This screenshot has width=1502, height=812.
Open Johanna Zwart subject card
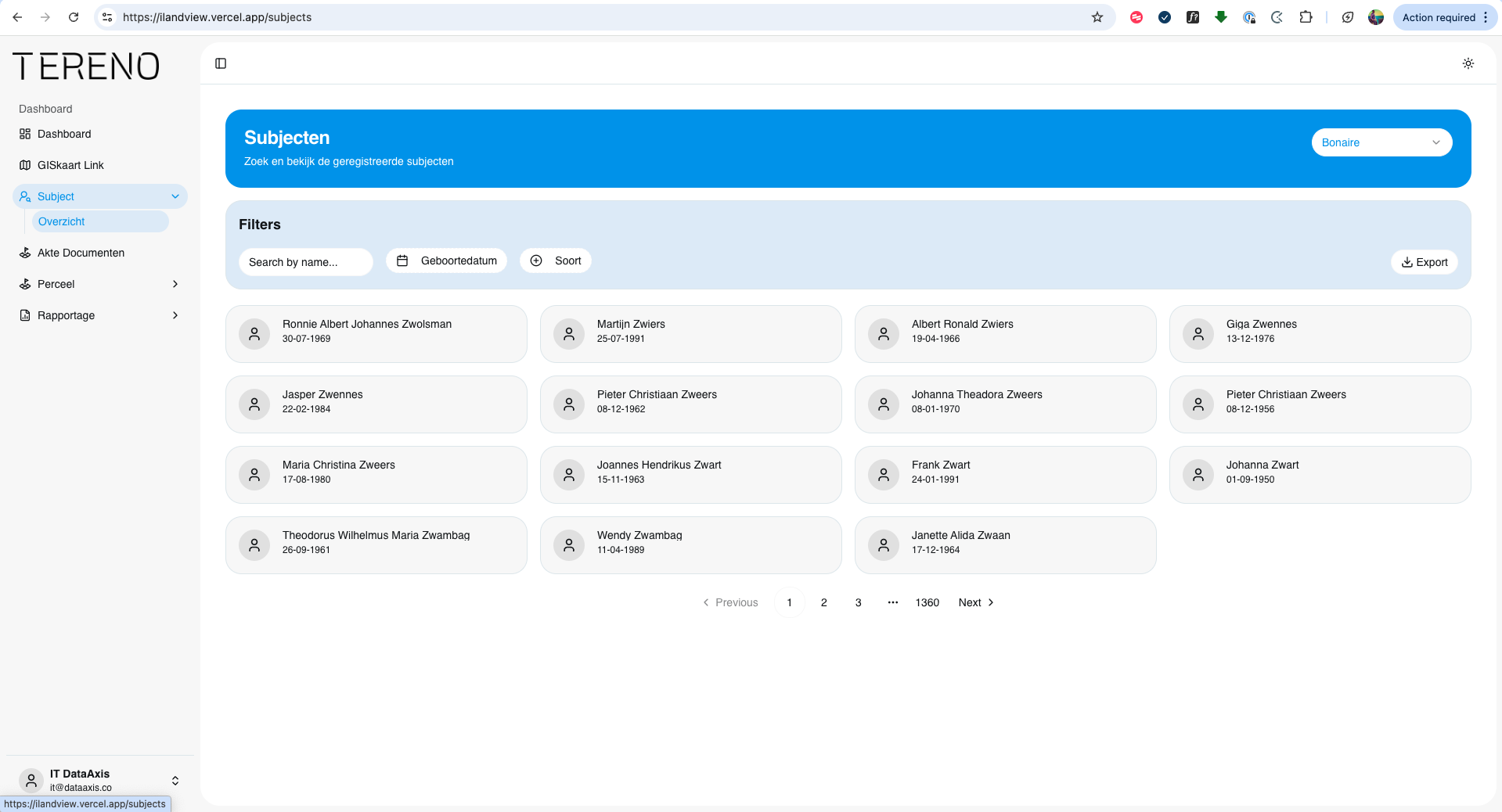click(1320, 475)
